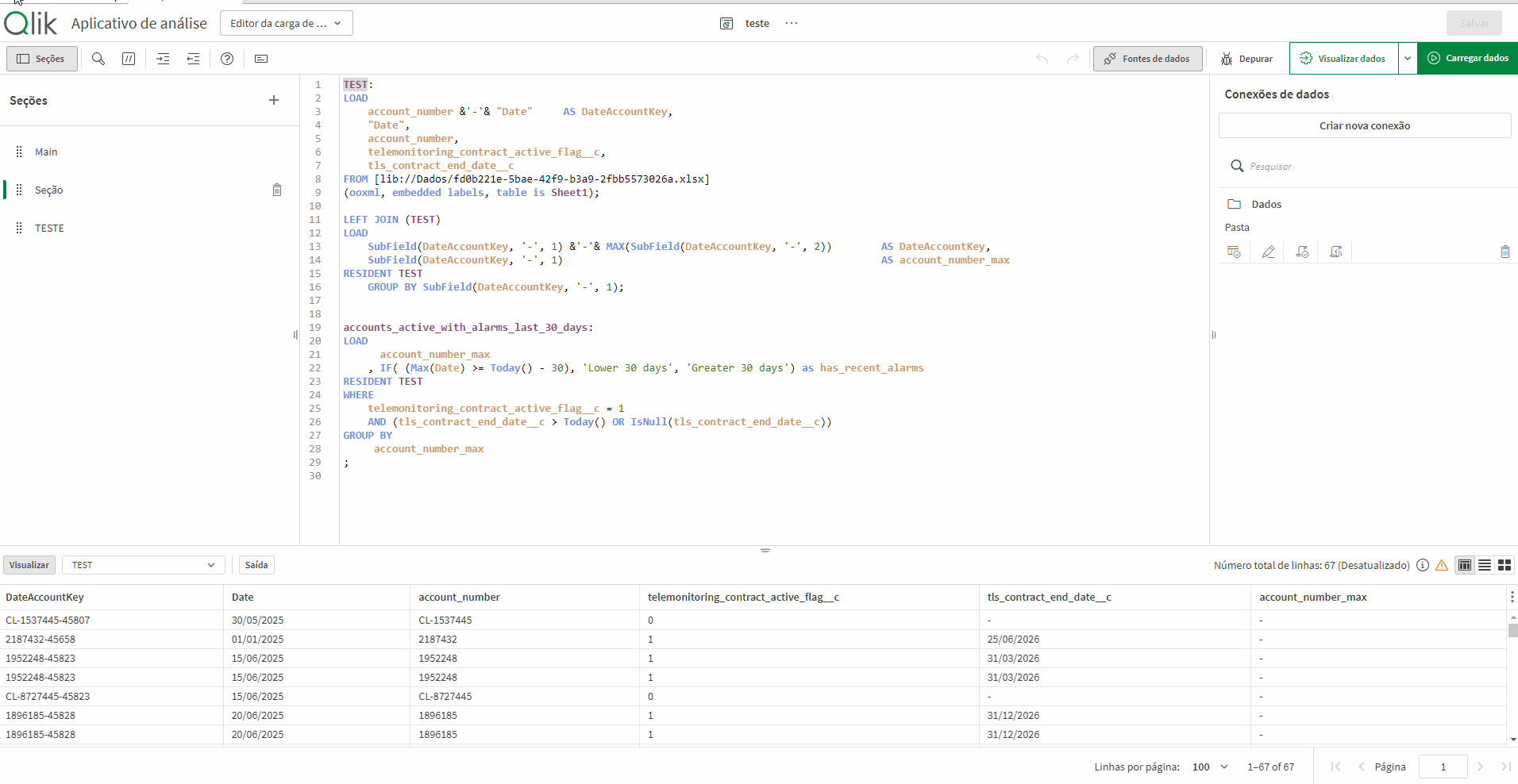Switch preview to table view
The image size is (1518, 784).
[x=1465, y=565]
